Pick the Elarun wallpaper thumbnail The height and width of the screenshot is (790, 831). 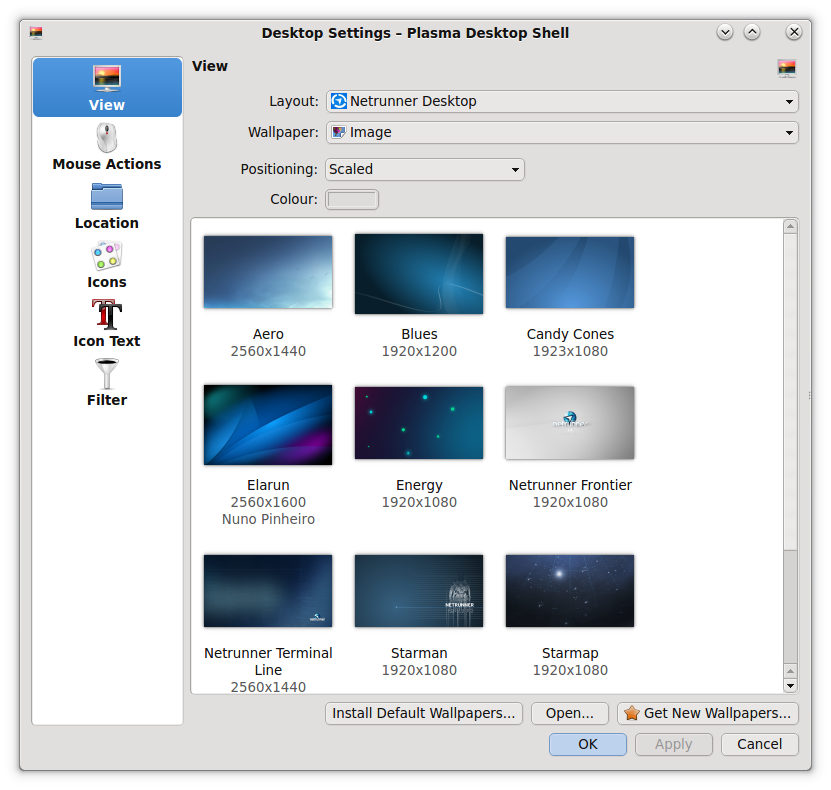click(x=268, y=425)
